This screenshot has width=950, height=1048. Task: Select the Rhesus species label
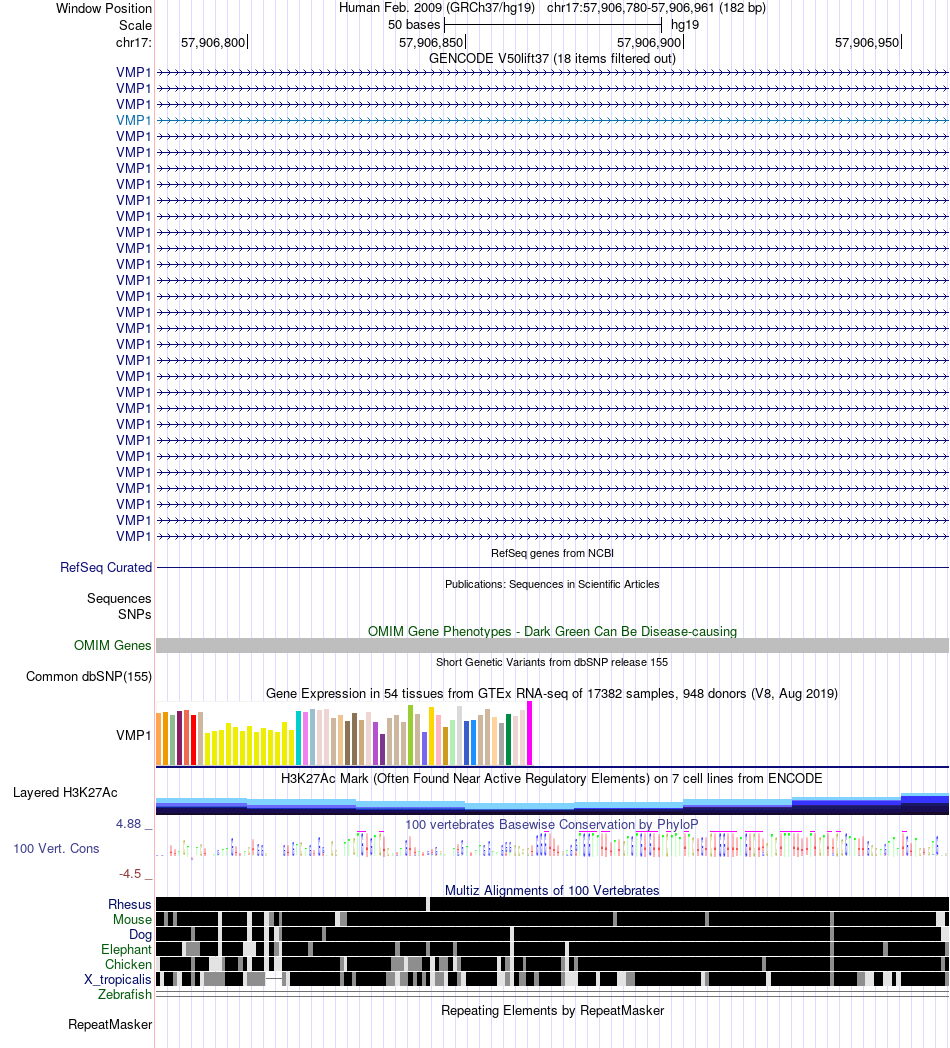[x=130, y=904]
